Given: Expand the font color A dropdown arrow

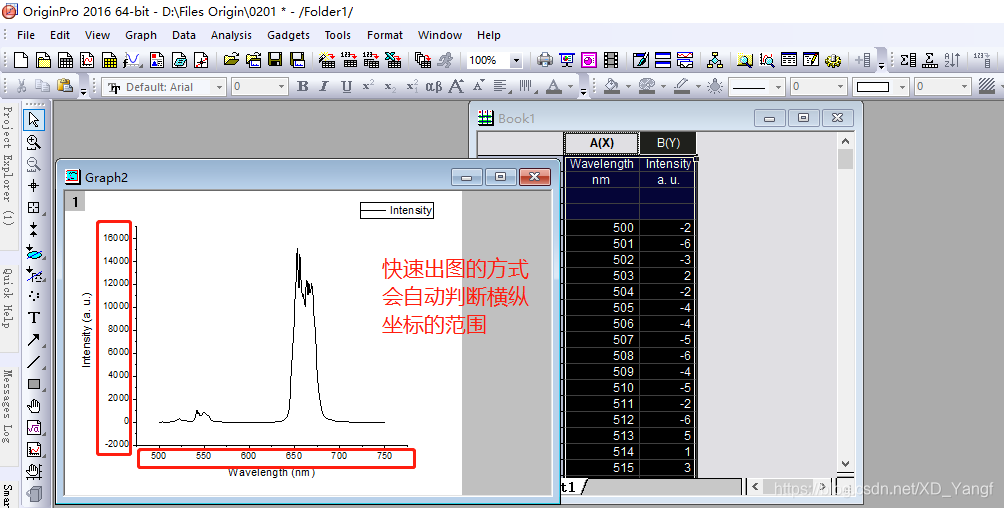Looking at the screenshot, I should click(571, 86).
